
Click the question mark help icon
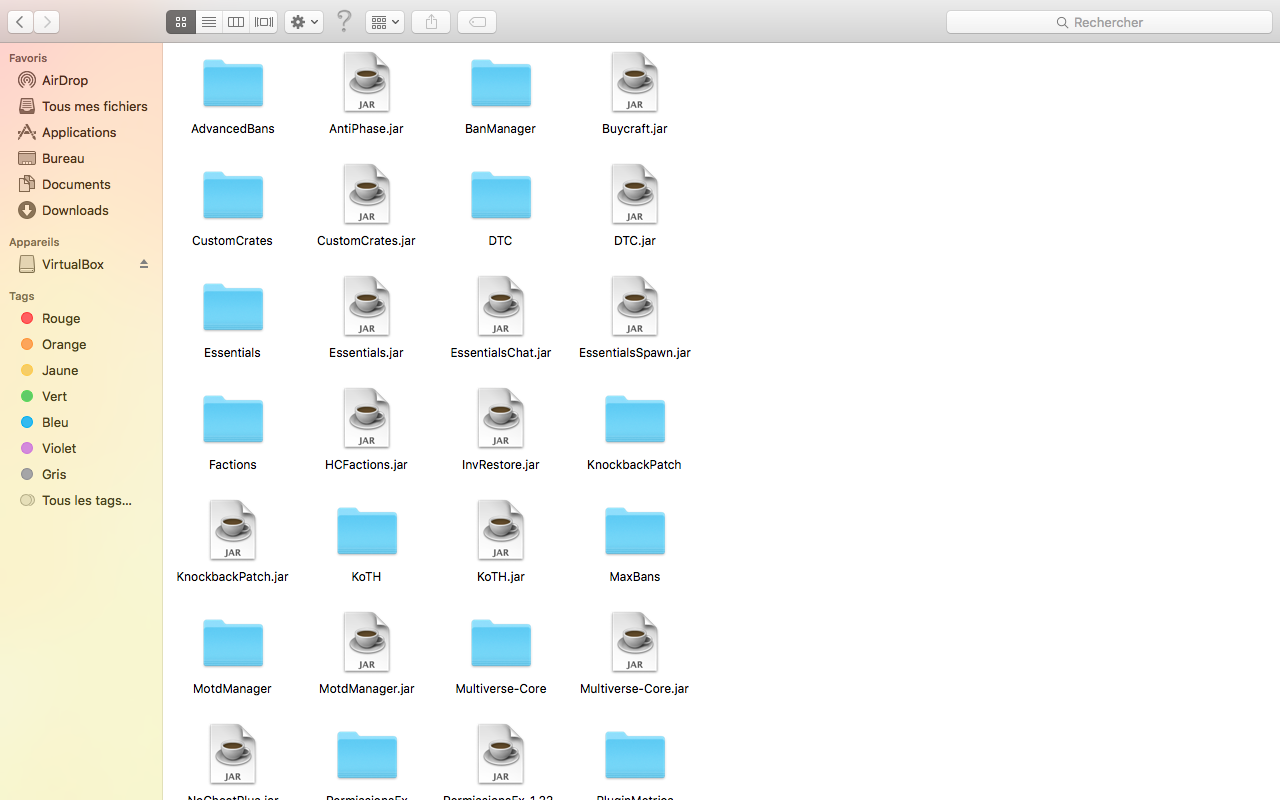[x=344, y=21]
